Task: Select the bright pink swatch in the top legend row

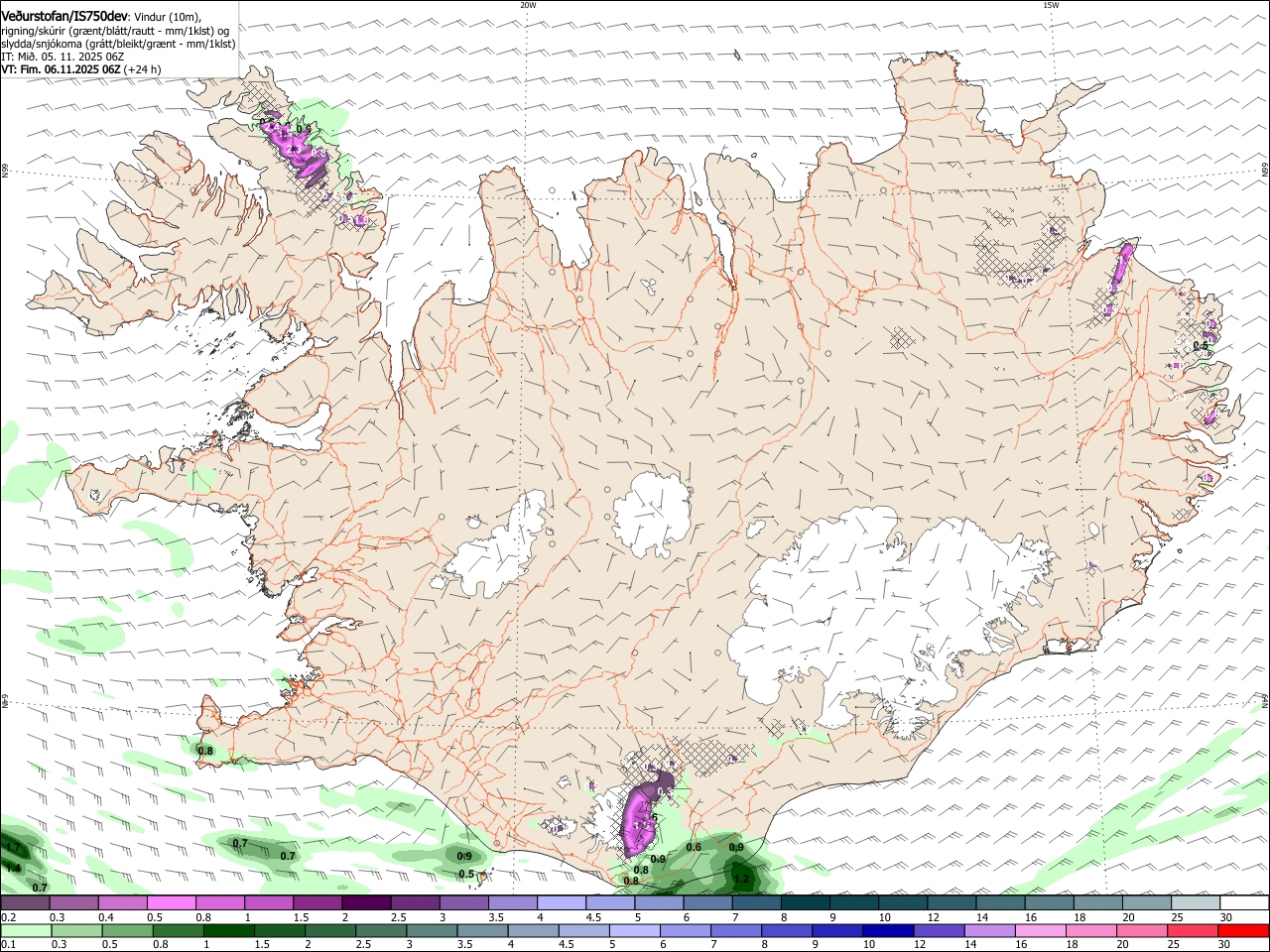Action: (x=171, y=903)
